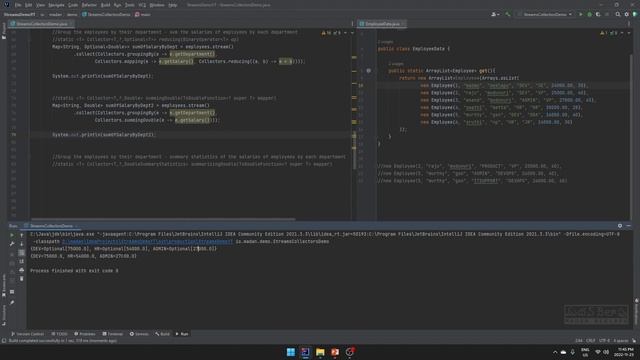Image resolution: width=640 pixels, height=360 pixels.
Task: Rerun the program in the Run panel
Action: (x=12, y=235)
